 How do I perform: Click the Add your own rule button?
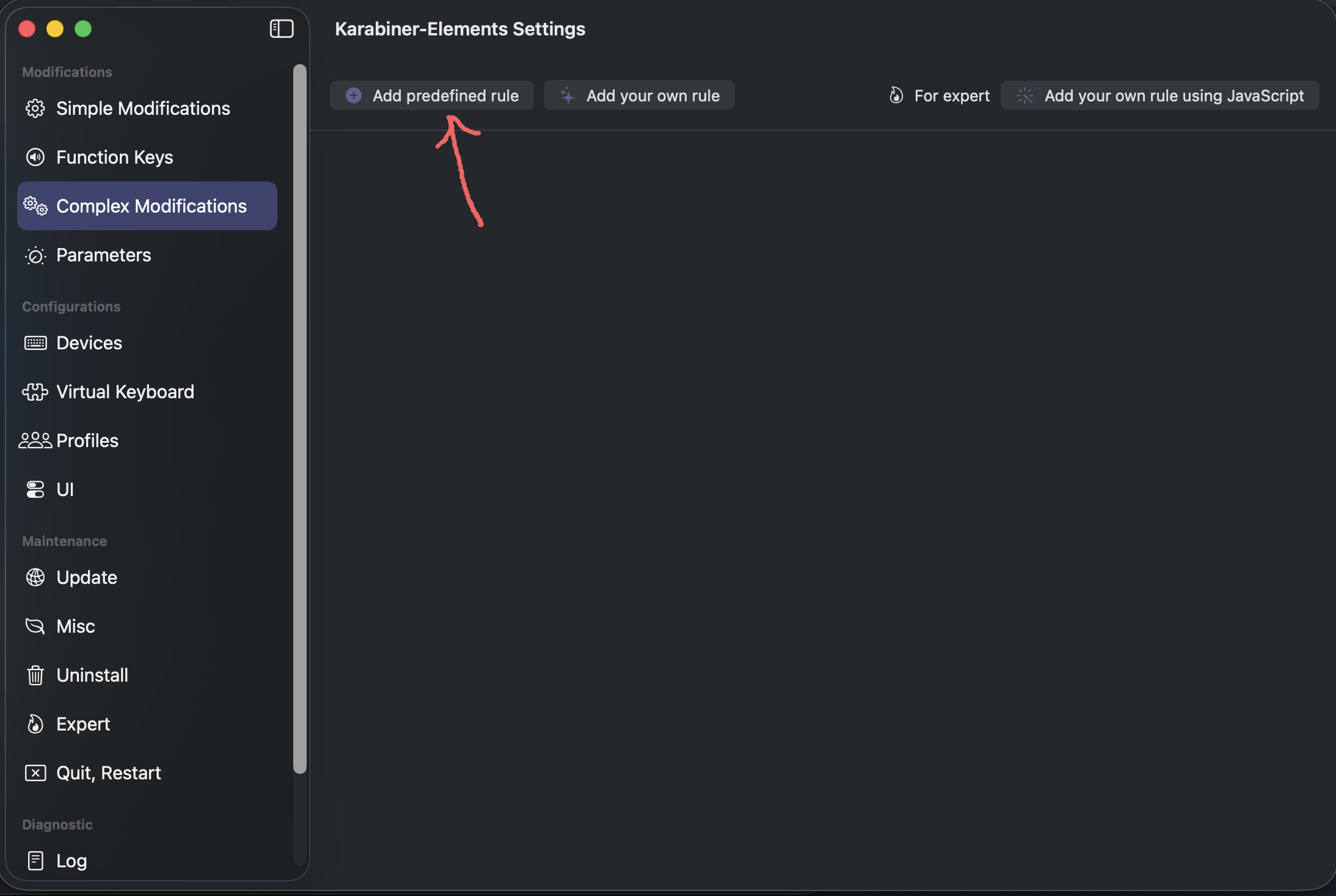(639, 95)
